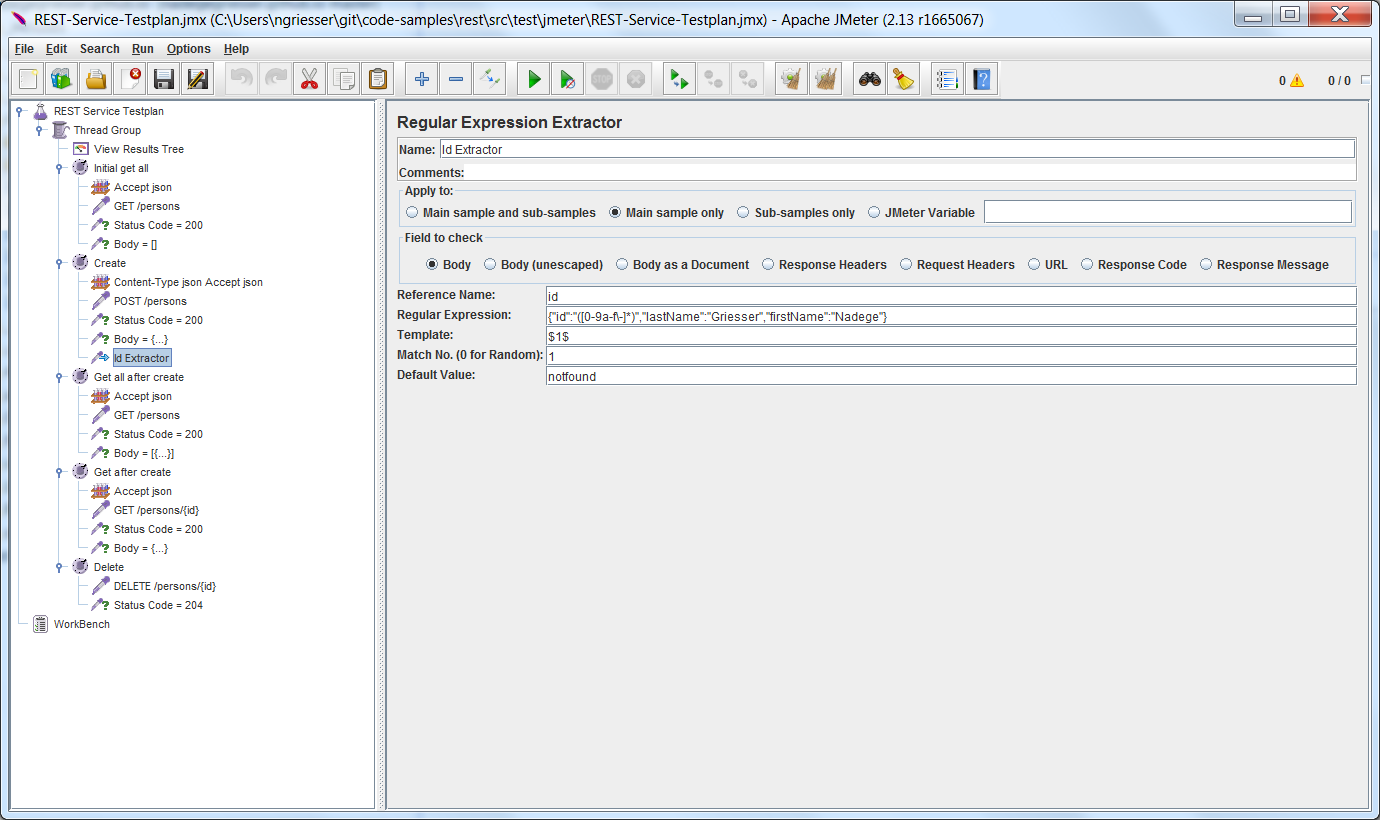Click the Clear results icon
Image resolution: width=1380 pixels, height=820 pixels.
click(792, 79)
